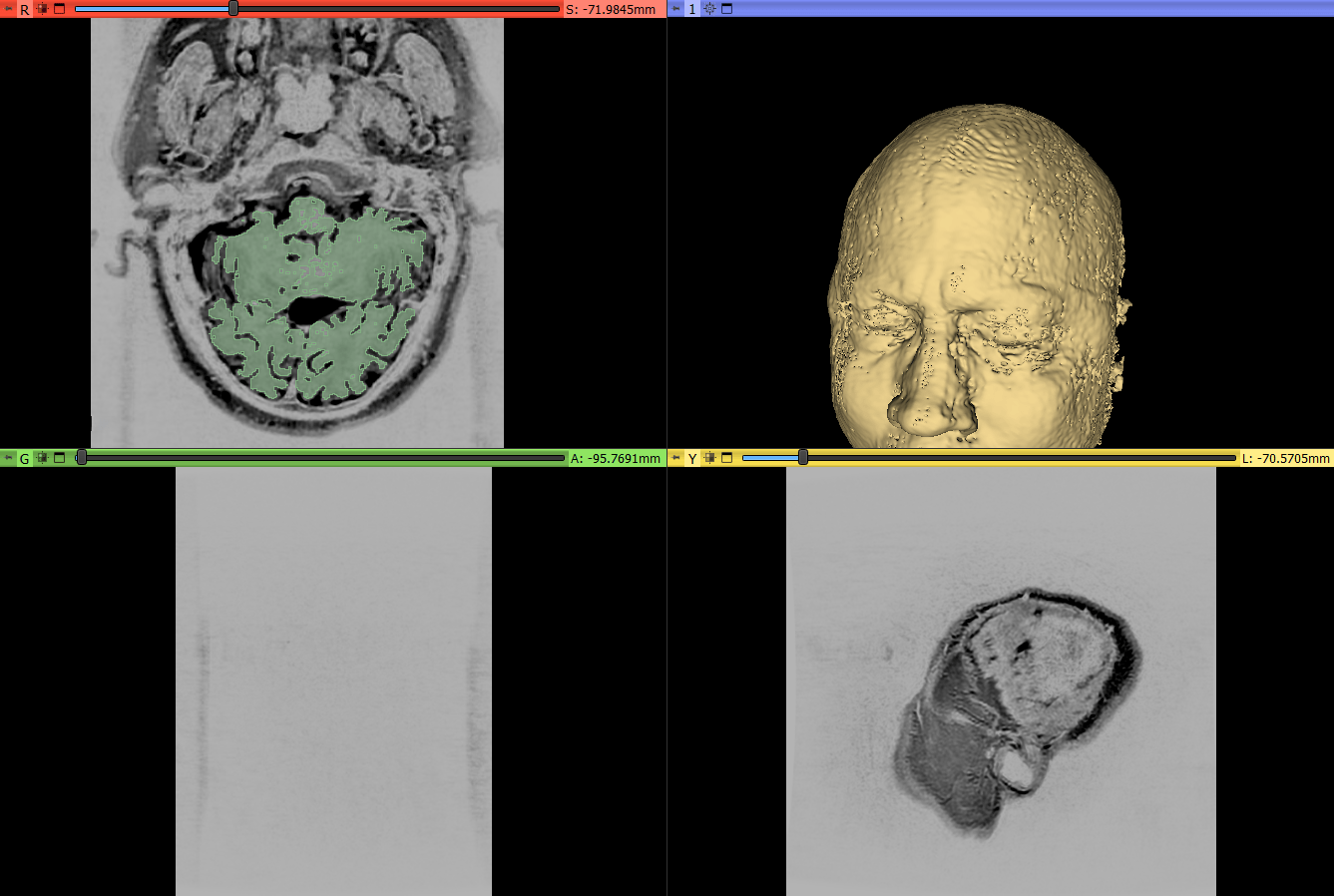This screenshot has width=1334, height=896.
Task: Maximize the Yellow slice view
Action: [x=726, y=458]
